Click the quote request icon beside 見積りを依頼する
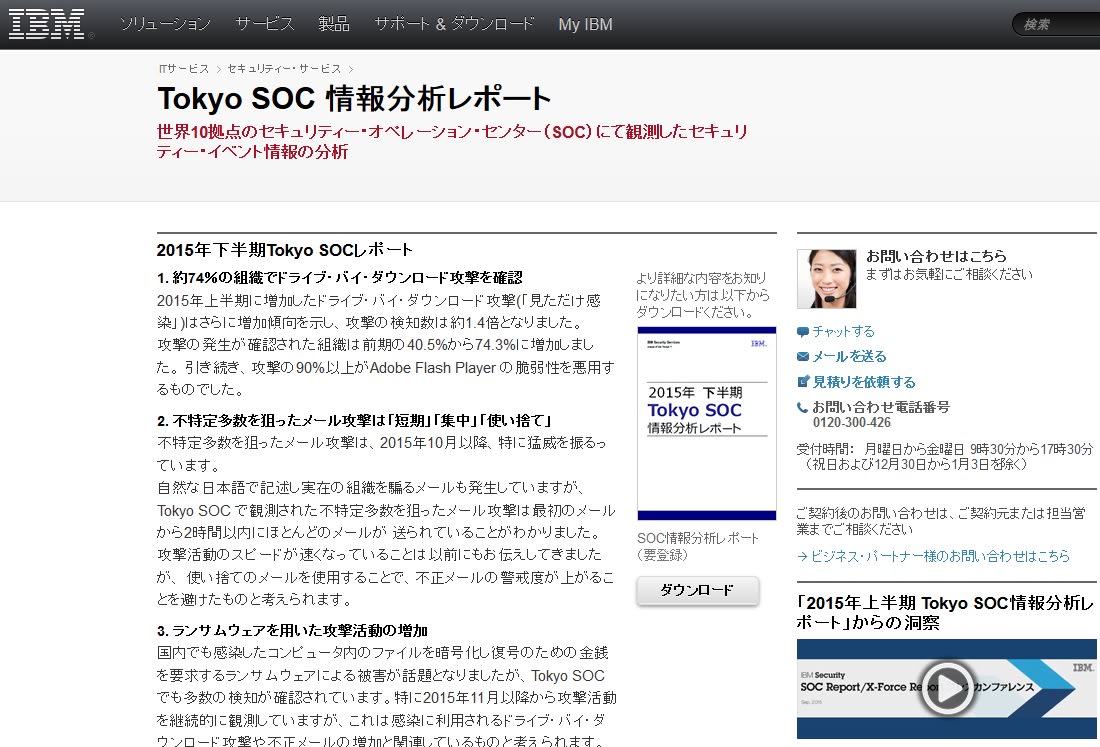 [x=803, y=382]
